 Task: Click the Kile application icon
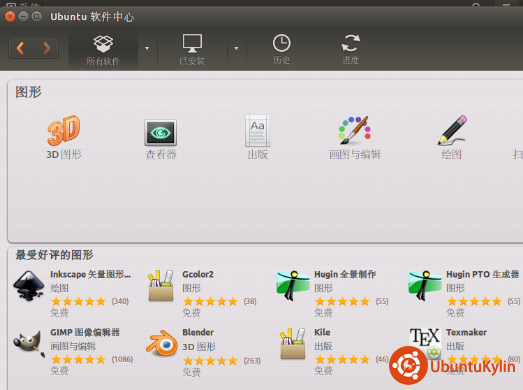click(x=293, y=344)
